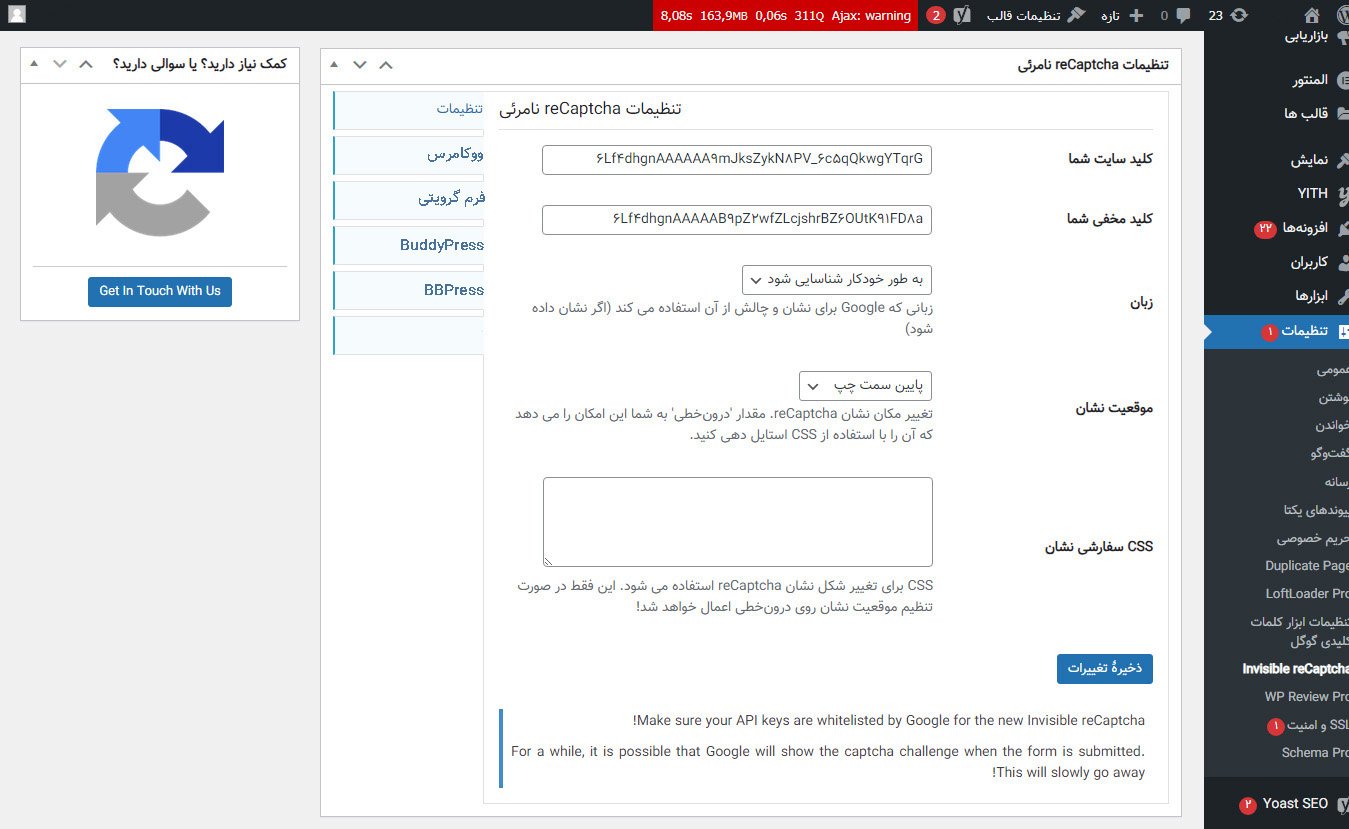Focus the کلید سایت شما key field
The image size is (1349, 829).
pyautogui.click(x=737, y=160)
